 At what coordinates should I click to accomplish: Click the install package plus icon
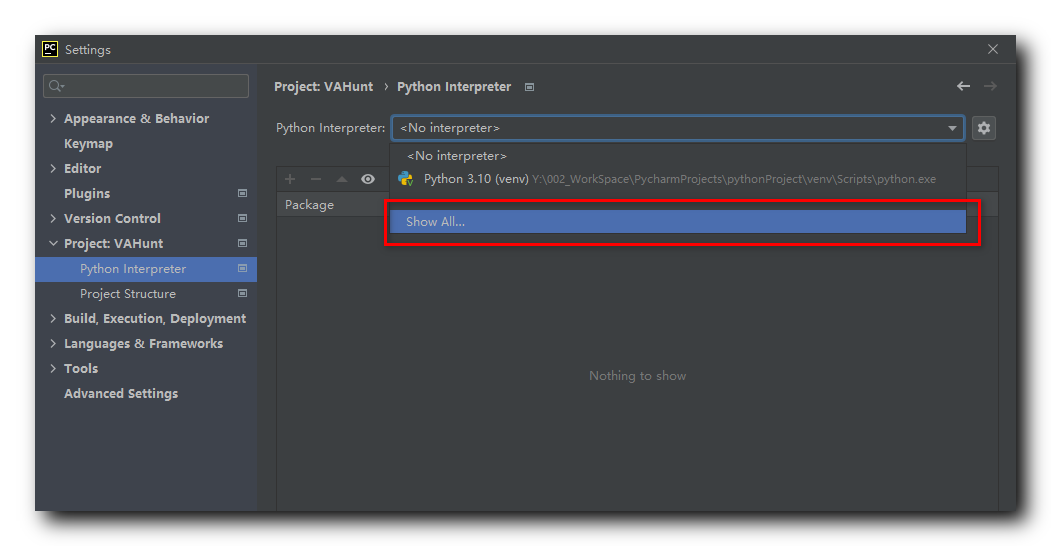[x=290, y=179]
